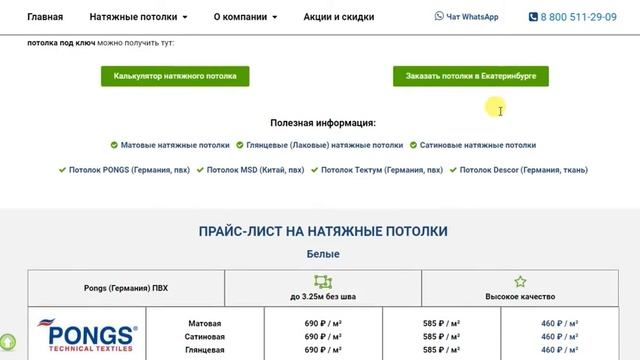Screen dimensions: 640x360
Task: Open 'Глянцевые (Лаковые) натяжные потолки' link
Action: [324, 145]
